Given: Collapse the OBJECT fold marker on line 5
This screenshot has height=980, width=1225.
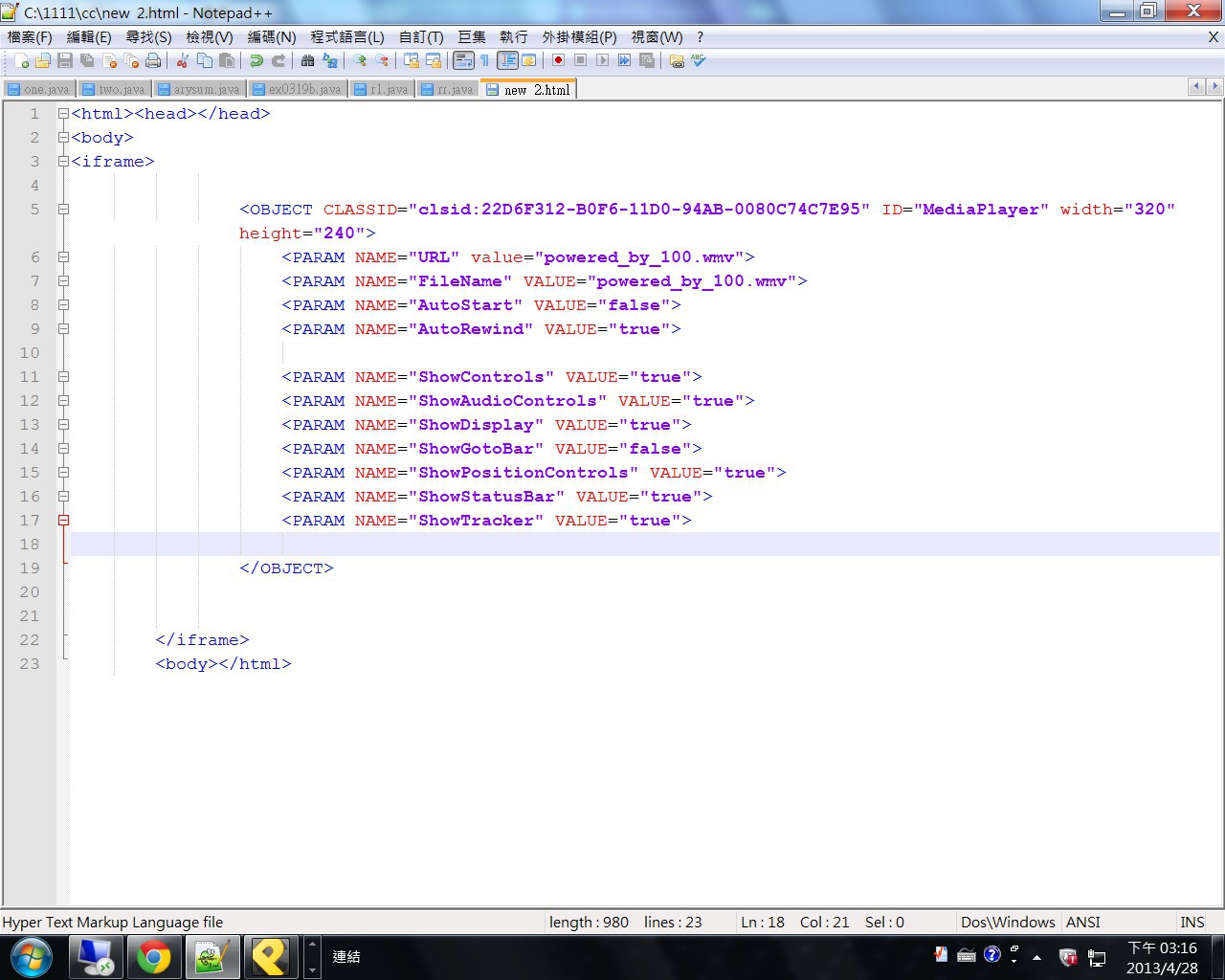Looking at the screenshot, I should (x=63, y=210).
